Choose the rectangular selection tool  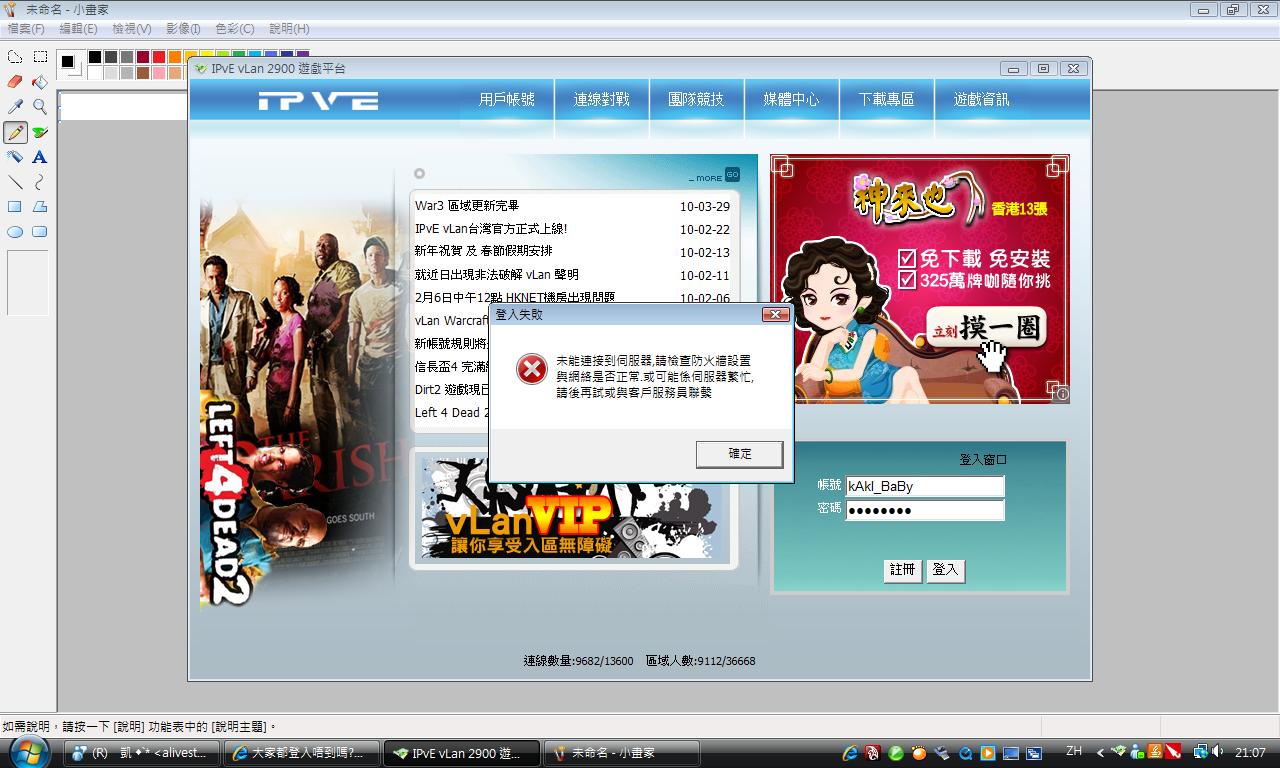40,57
